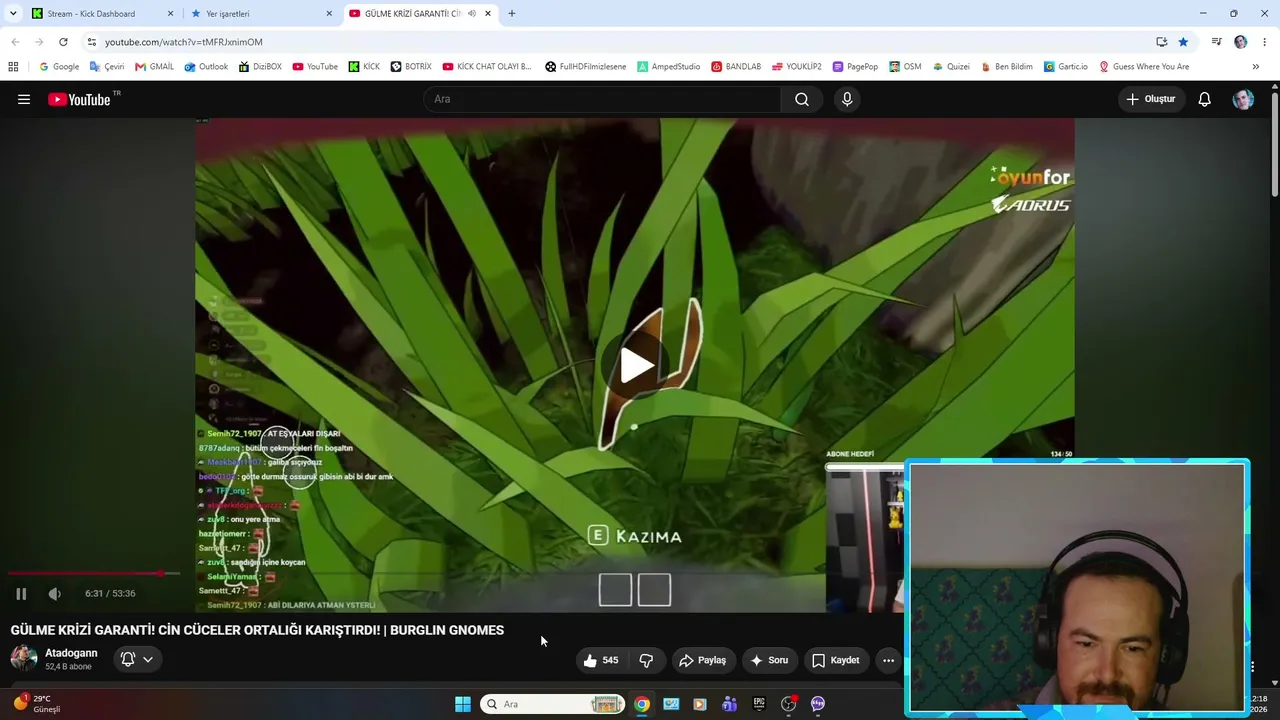This screenshot has height=720, width=1280.
Task: Open the Çeviri bookmark
Action: [106, 67]
